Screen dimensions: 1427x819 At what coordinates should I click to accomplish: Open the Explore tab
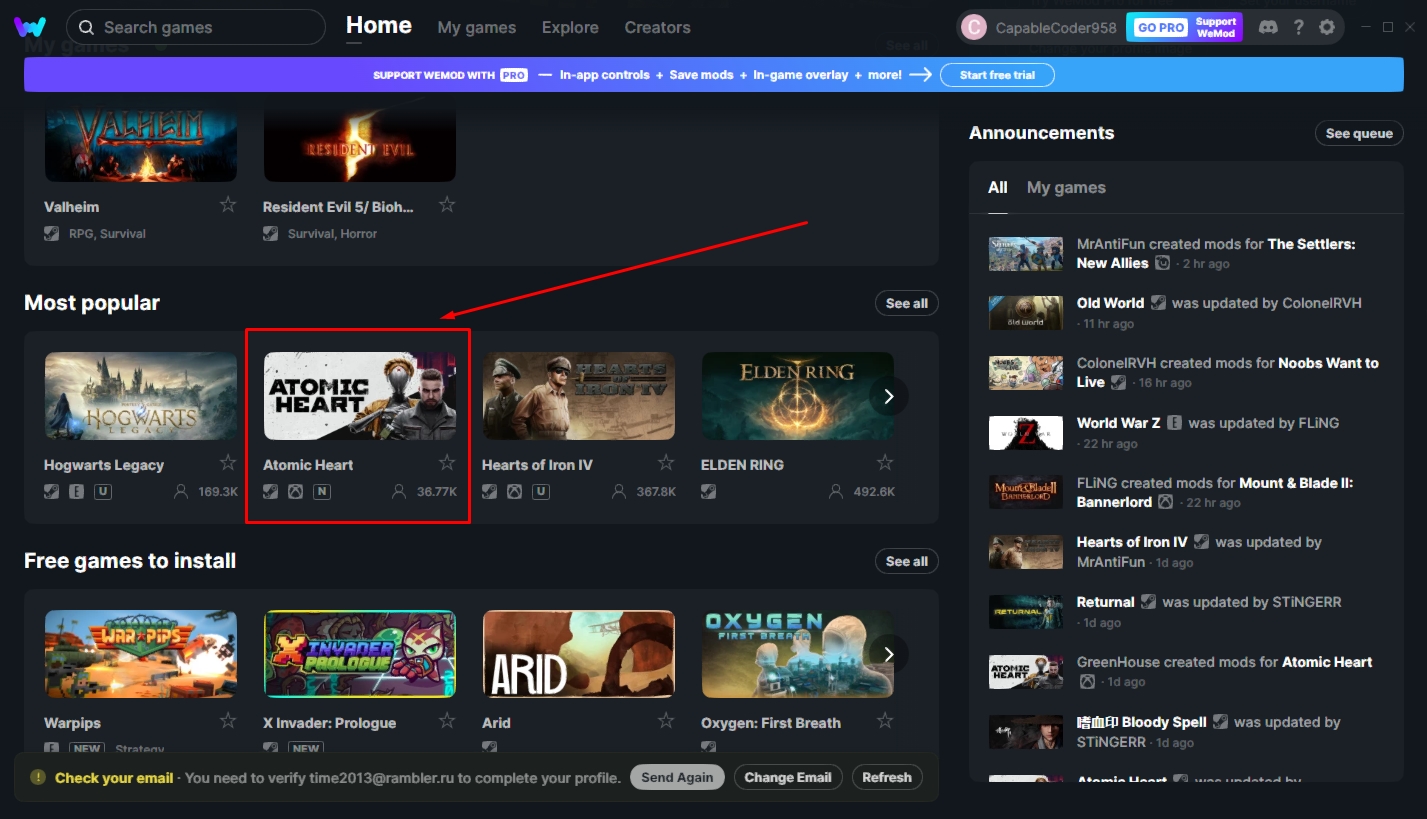click(x=570, y=28)
